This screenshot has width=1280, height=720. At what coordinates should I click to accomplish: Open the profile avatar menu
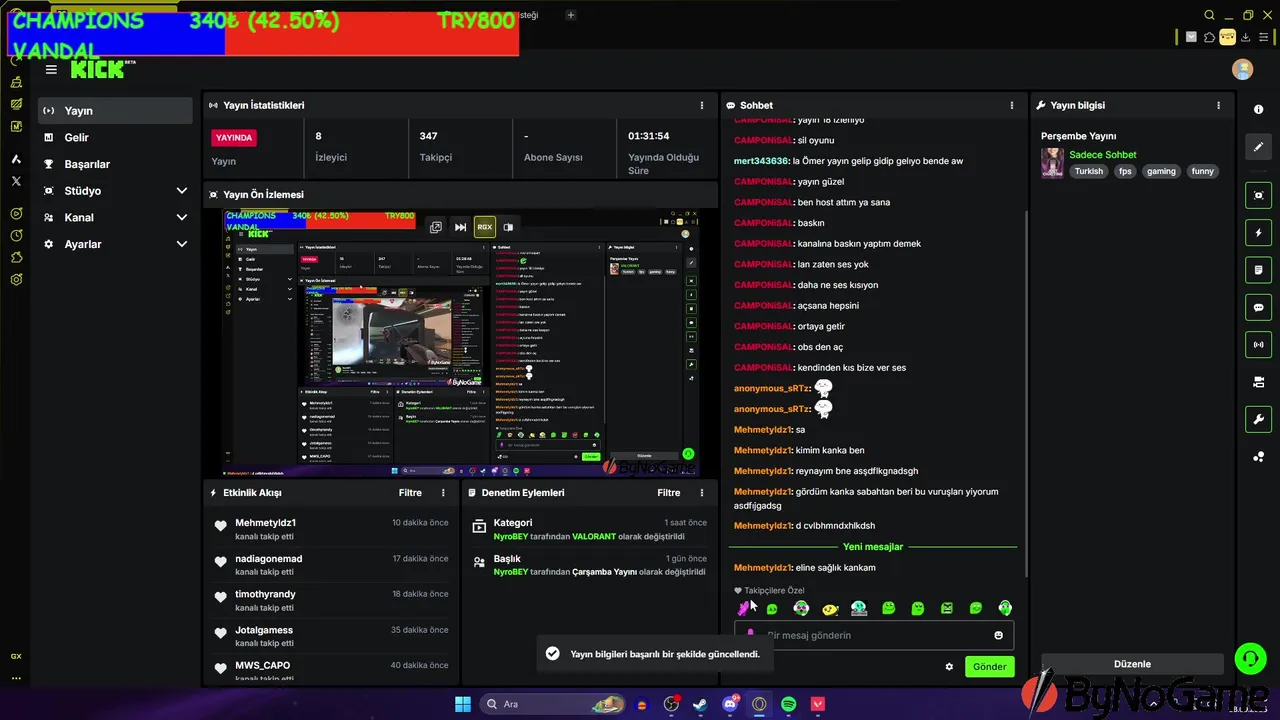point(1243,69)
